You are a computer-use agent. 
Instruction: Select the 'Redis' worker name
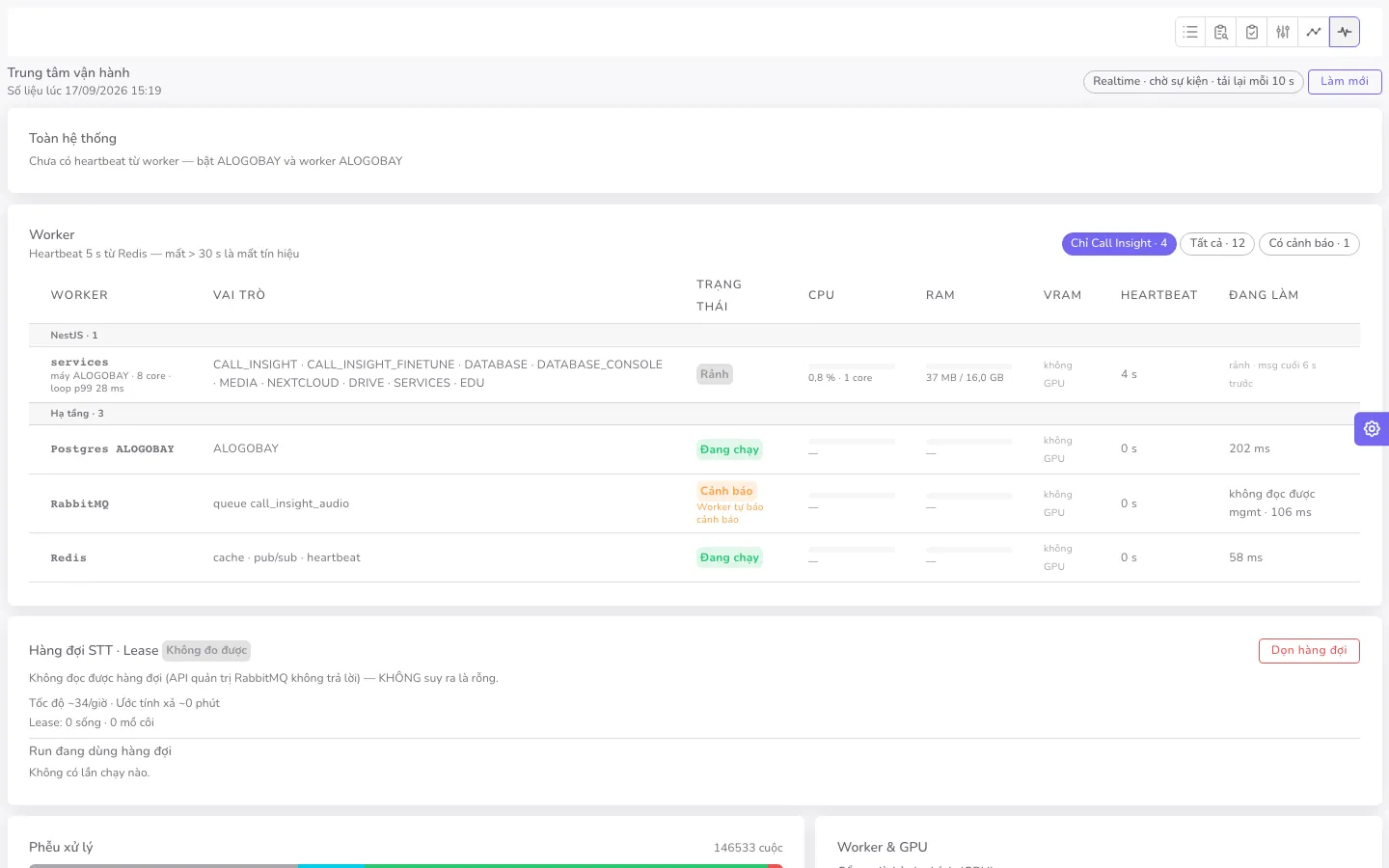pos(68,557)
